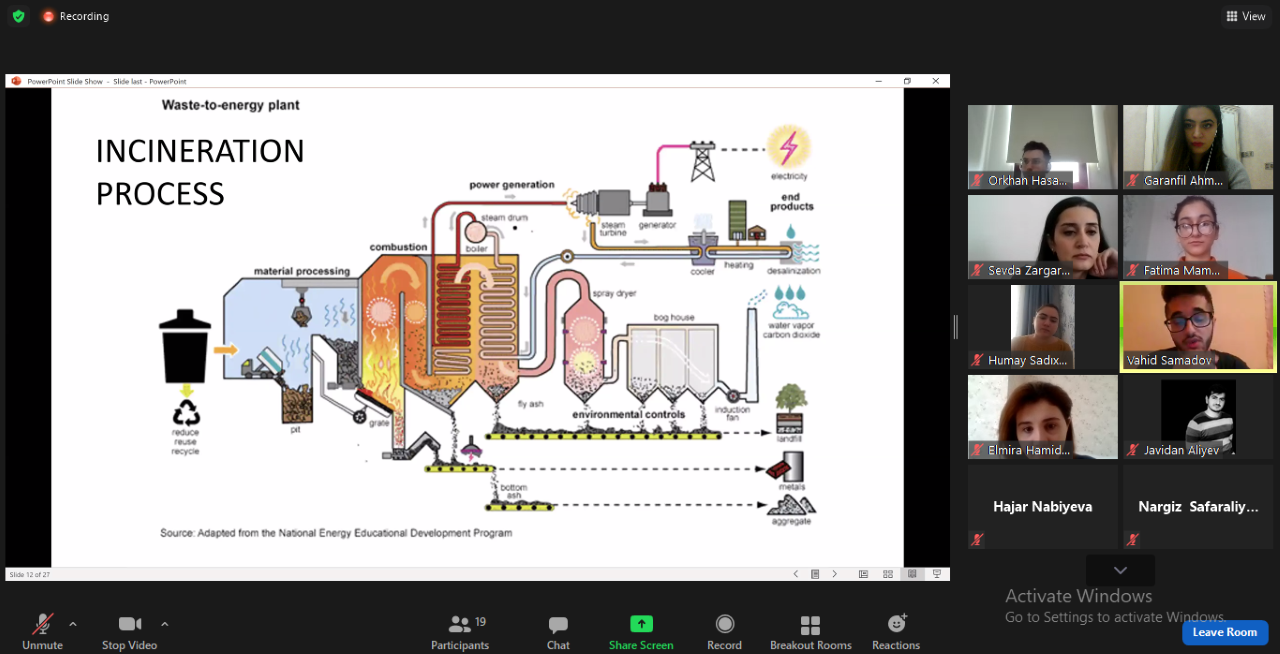Open the Participants panel
The width and height of the screenshot is (1280, 654).
click(x=460, y=630)
